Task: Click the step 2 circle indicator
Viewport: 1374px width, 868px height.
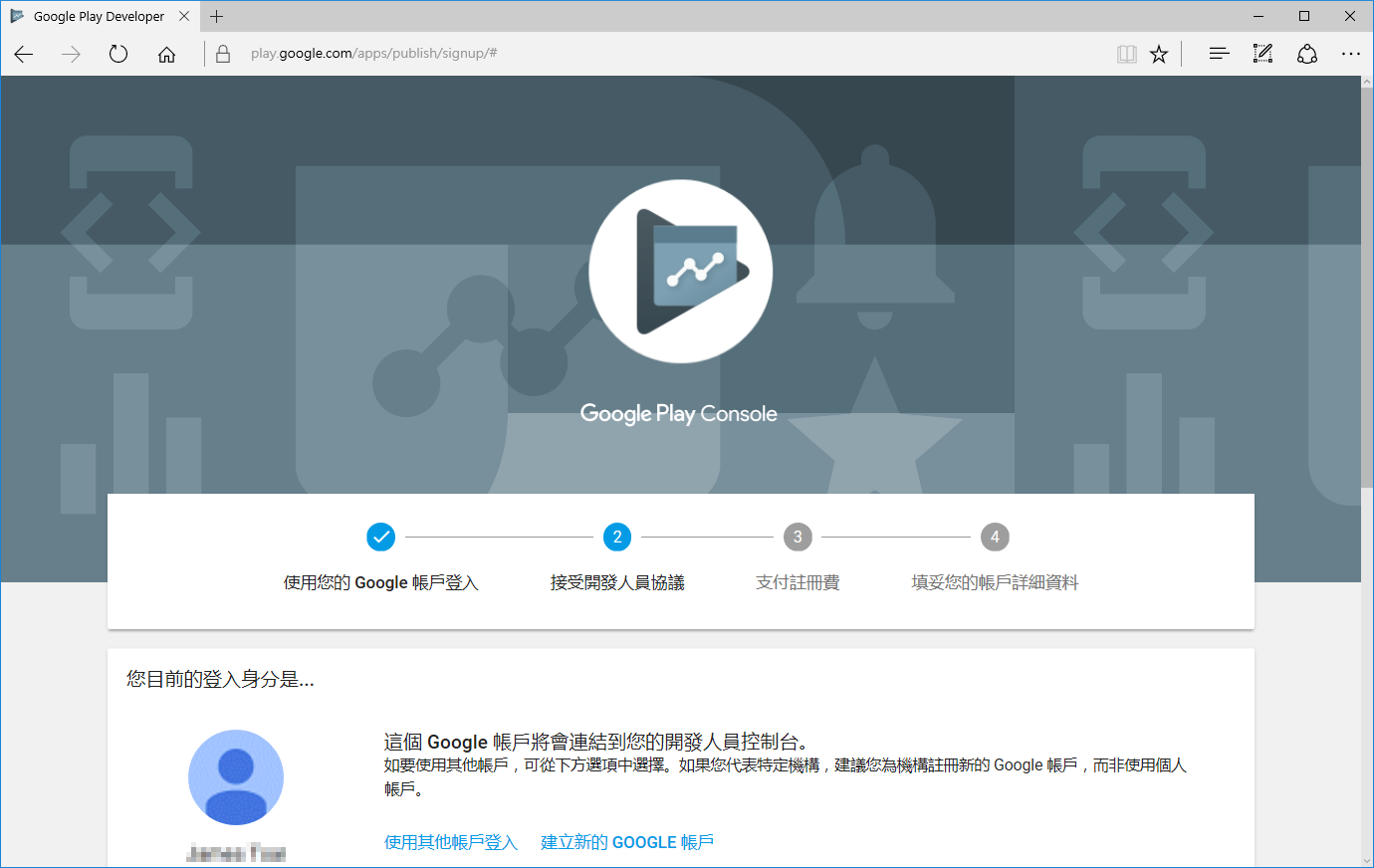Action: click(617, 537)
